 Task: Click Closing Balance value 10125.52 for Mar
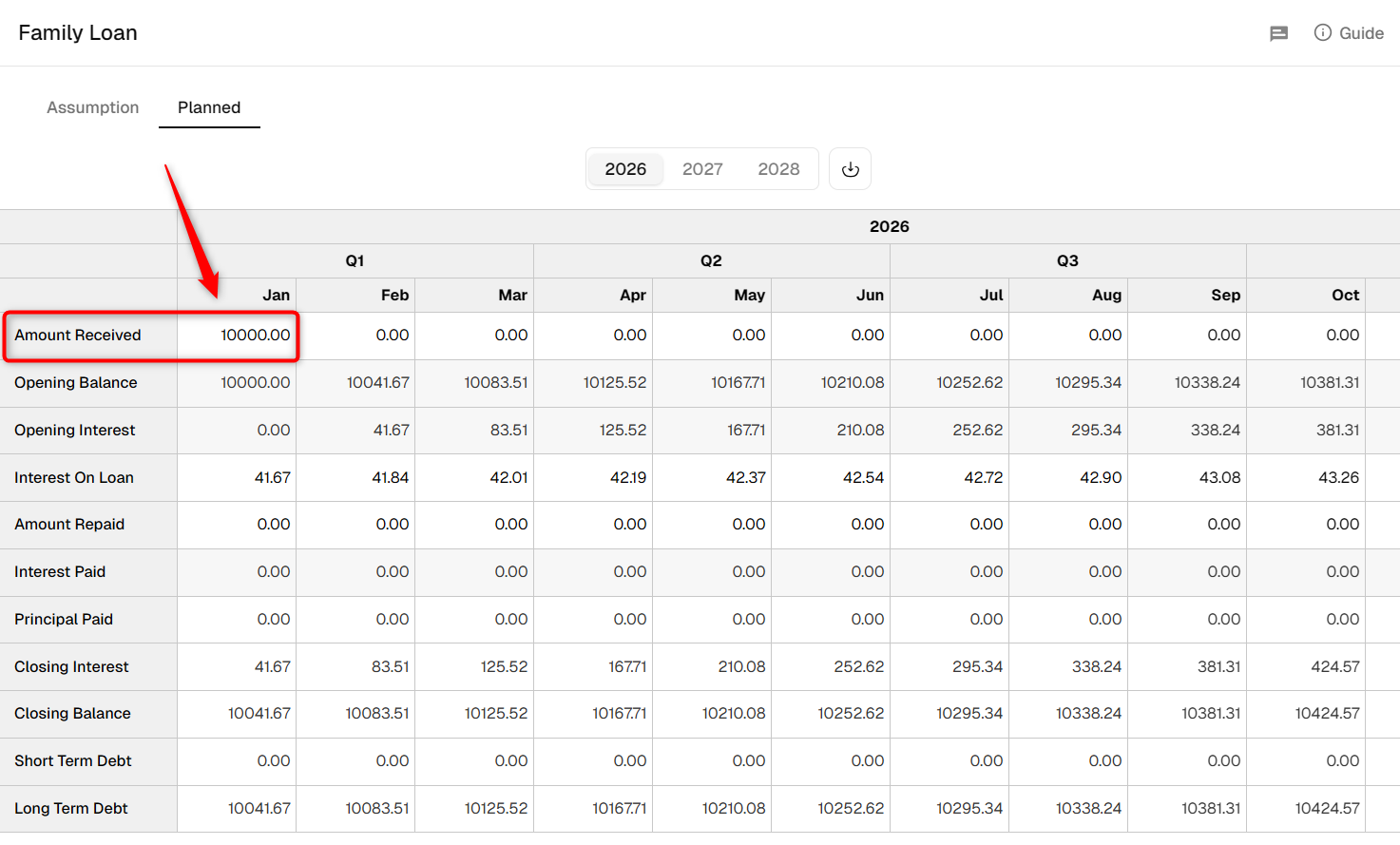[496, 714]
